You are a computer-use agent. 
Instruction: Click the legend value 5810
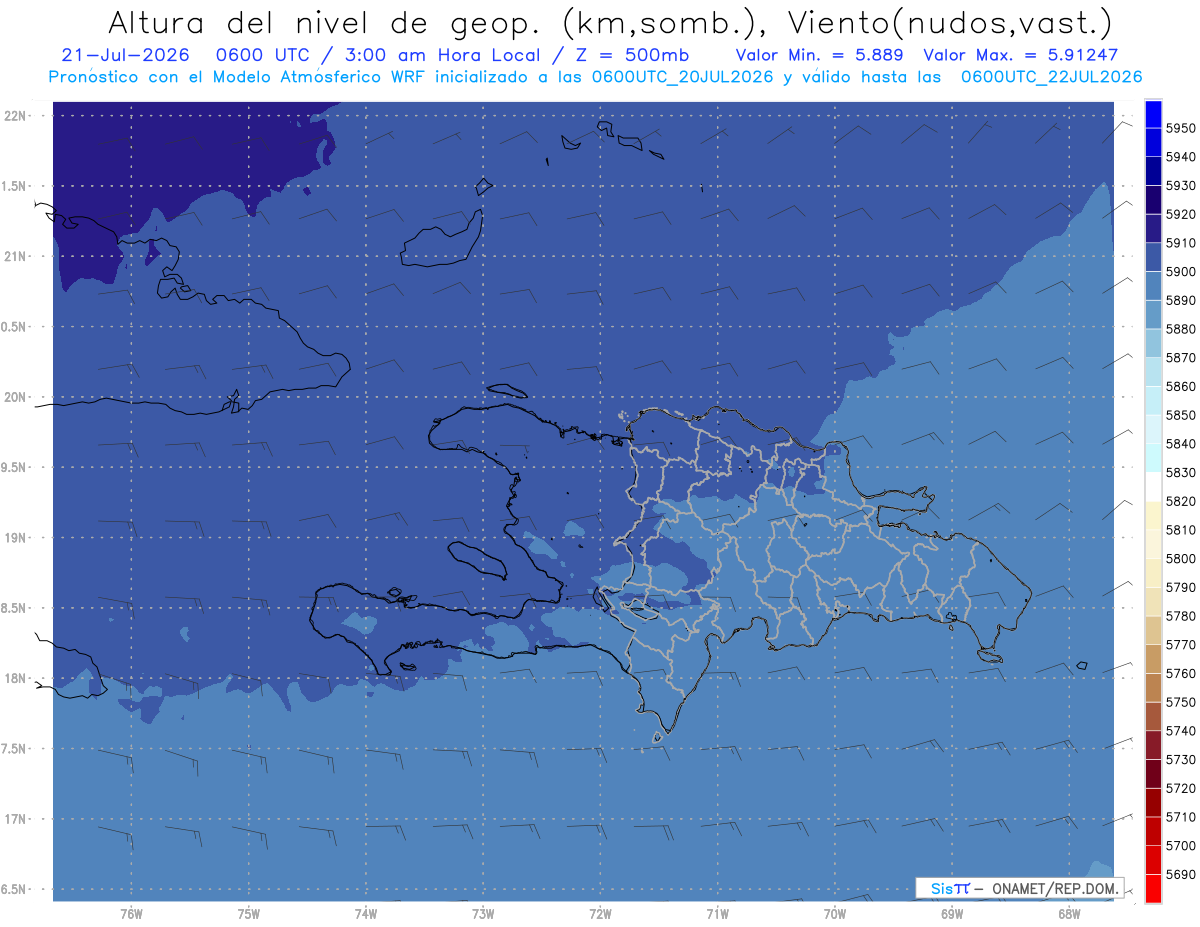click(1181, 530)
